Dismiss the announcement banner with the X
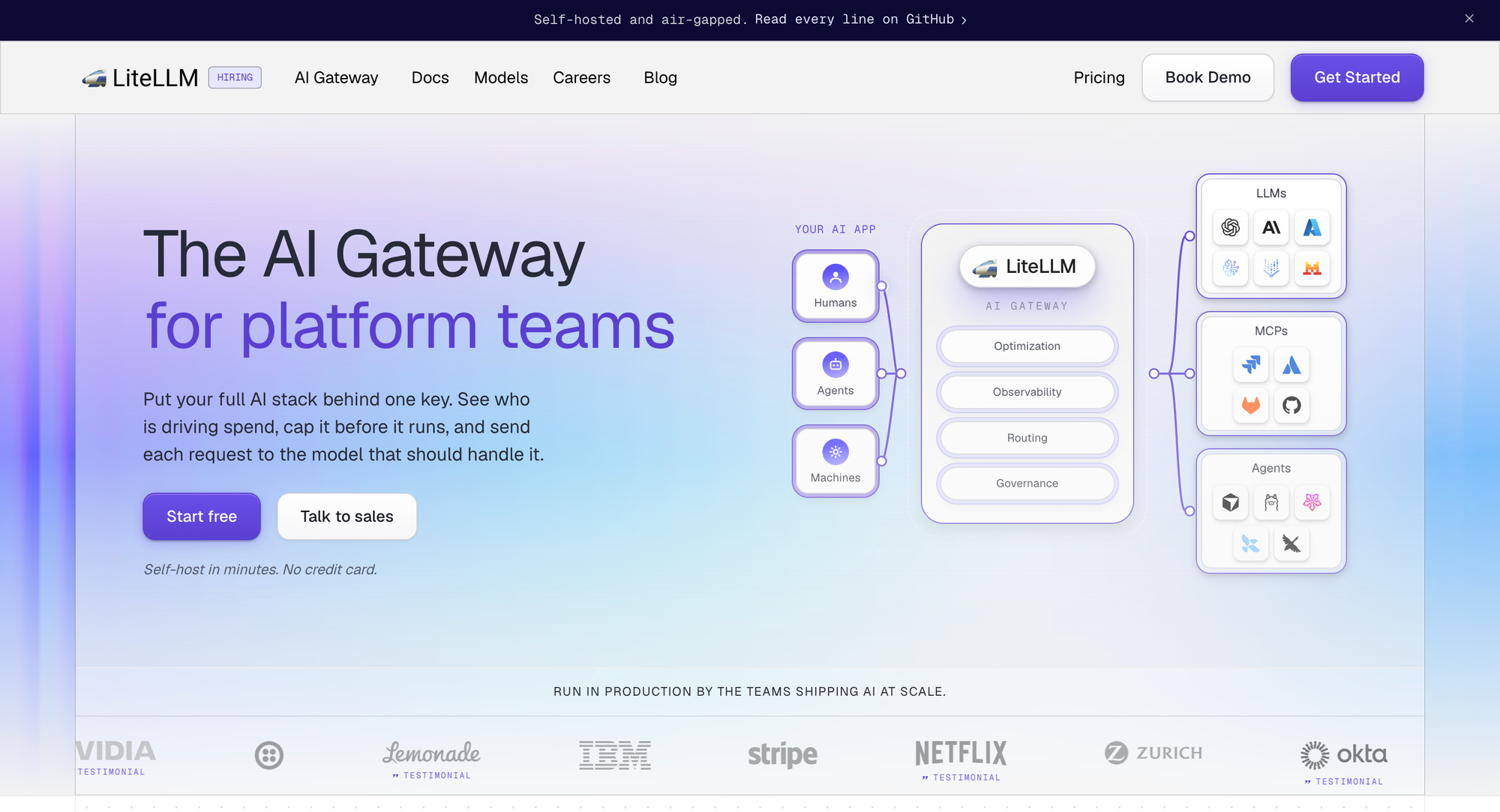Screen dimensions: 1500x812 (x=1469, y=19)
